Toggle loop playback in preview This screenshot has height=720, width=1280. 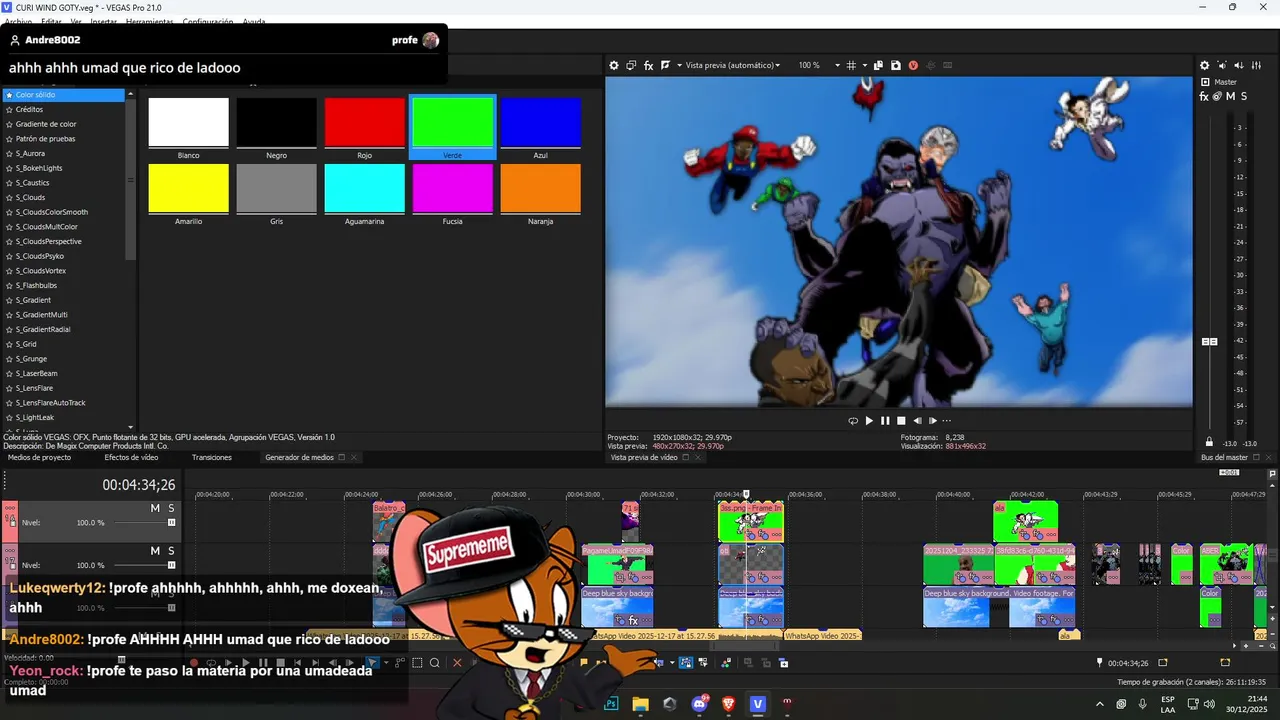[x=853, y=421]
